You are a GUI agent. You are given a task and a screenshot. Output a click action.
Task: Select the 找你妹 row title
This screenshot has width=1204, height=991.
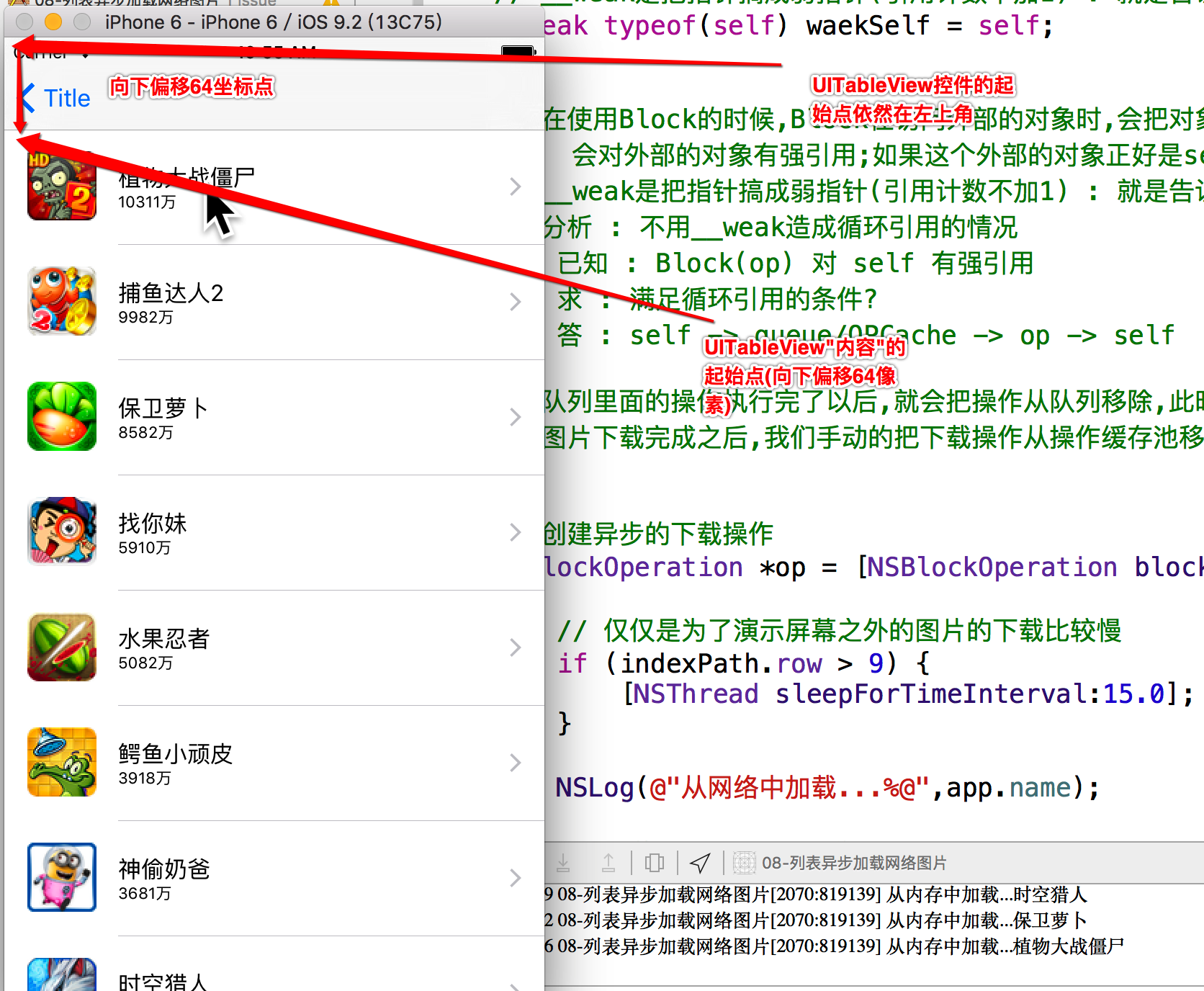click(153, 524)
